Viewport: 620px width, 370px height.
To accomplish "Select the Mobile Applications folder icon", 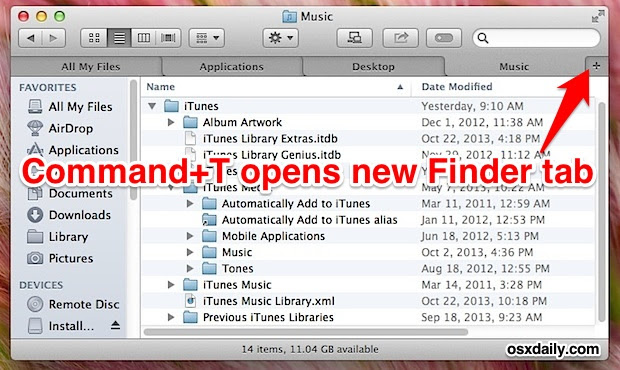I will [x=209, y=236].
